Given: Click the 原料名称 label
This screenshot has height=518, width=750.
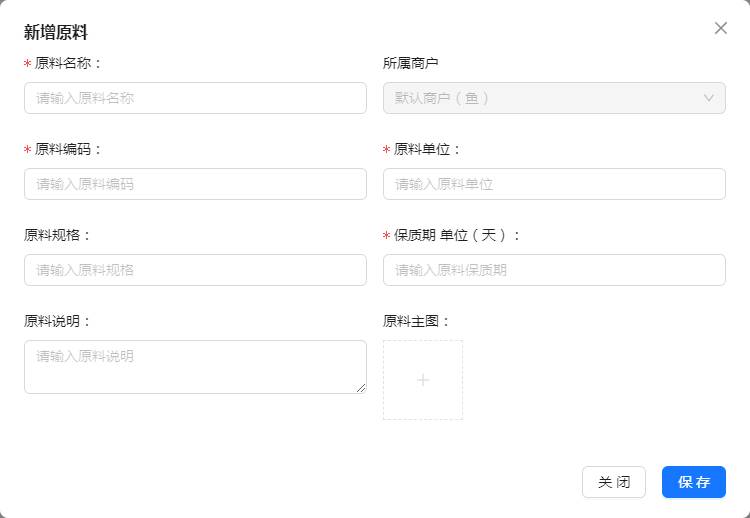Looking at the screenshot, I should pos(67,63).
